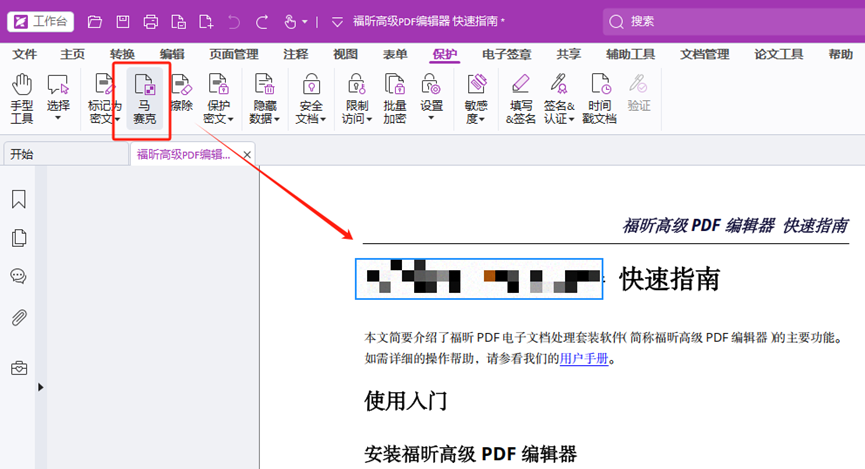The width and height of the screenshot is (865, 469).
Task: Open the attachments paperclip panel
Action: 18,318
